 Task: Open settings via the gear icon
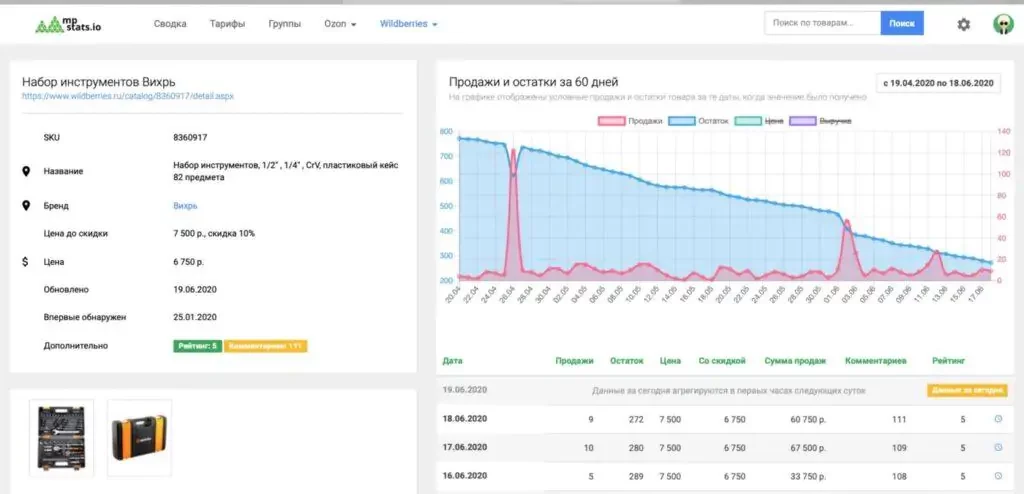click(963, 24)
